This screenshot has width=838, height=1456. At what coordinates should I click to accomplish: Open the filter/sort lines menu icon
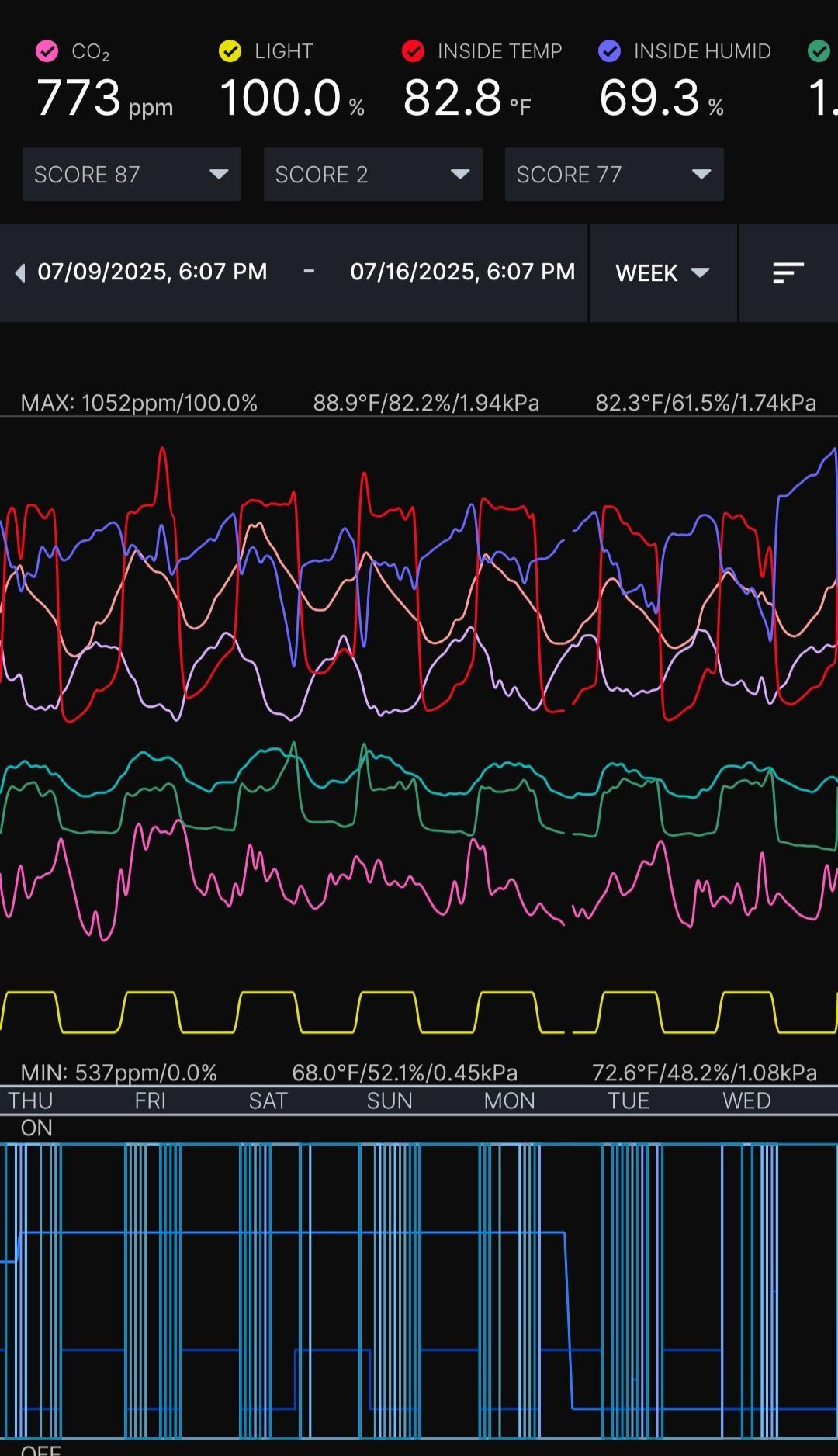click(788, 273)
